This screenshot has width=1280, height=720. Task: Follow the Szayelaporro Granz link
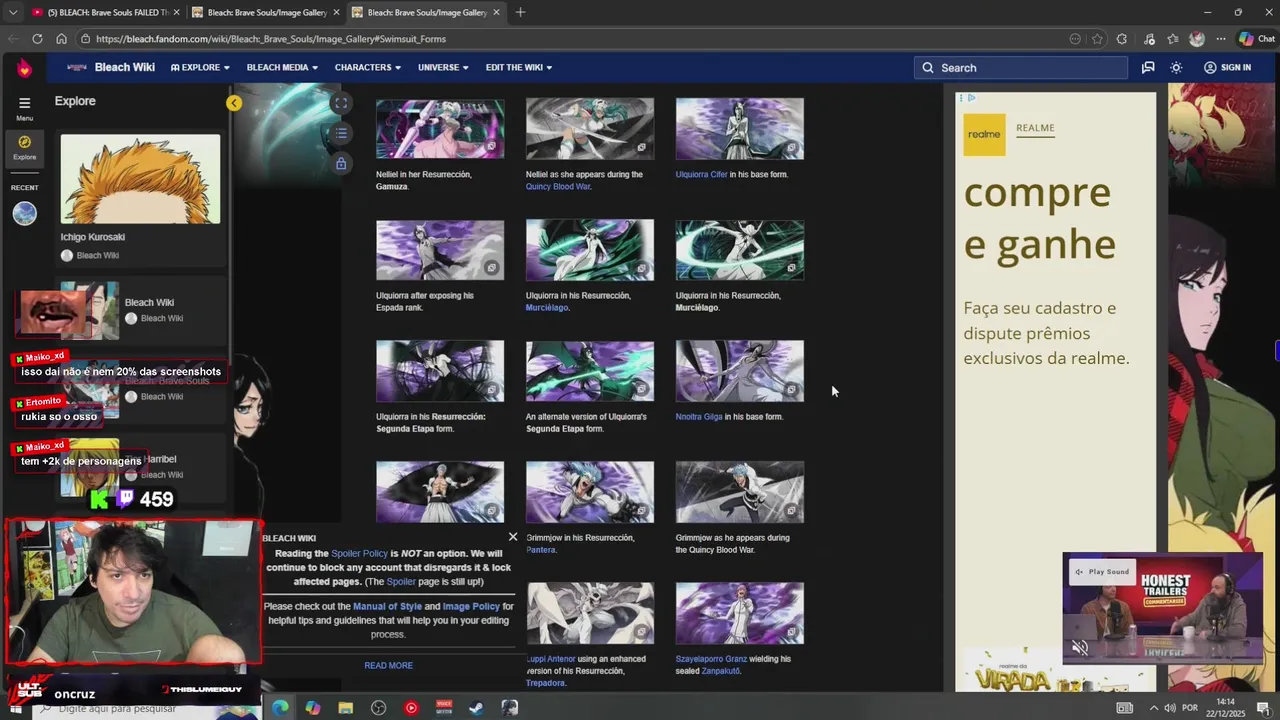pos(711,659)
